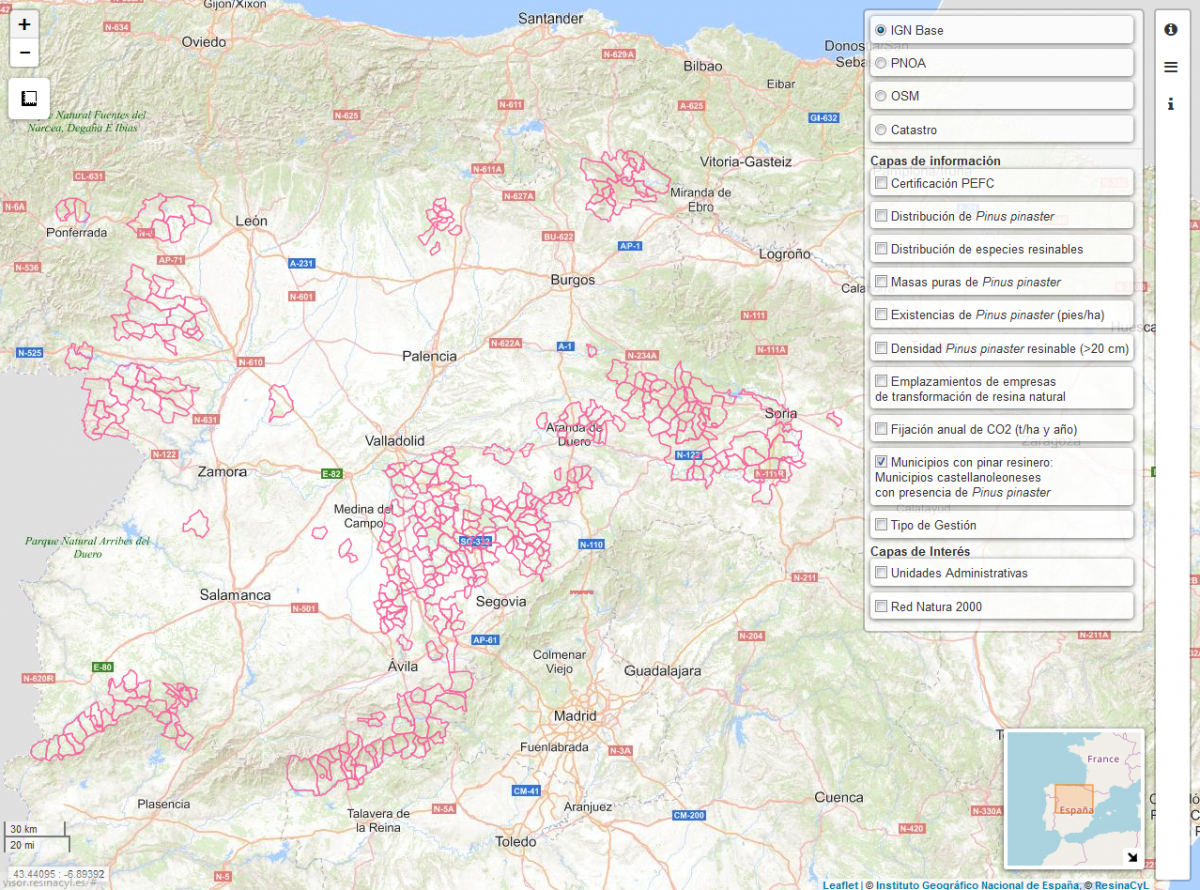The width and height of the screenshot is (1200, 890).
Task: Click the Cuenca city label
Action: pyautogui.click(x=839, y=797)
